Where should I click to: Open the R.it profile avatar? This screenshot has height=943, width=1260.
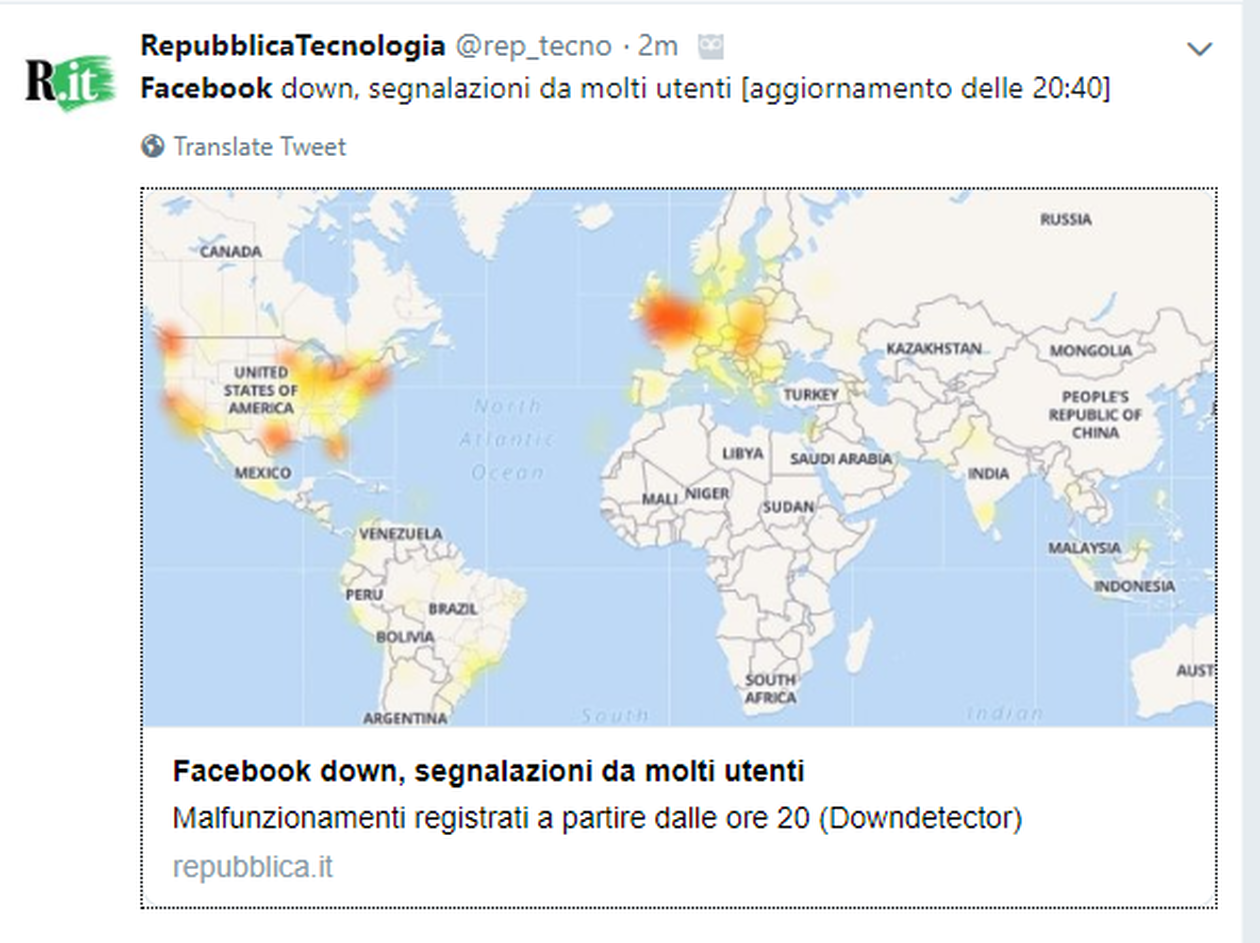click(x=70, y=83)
